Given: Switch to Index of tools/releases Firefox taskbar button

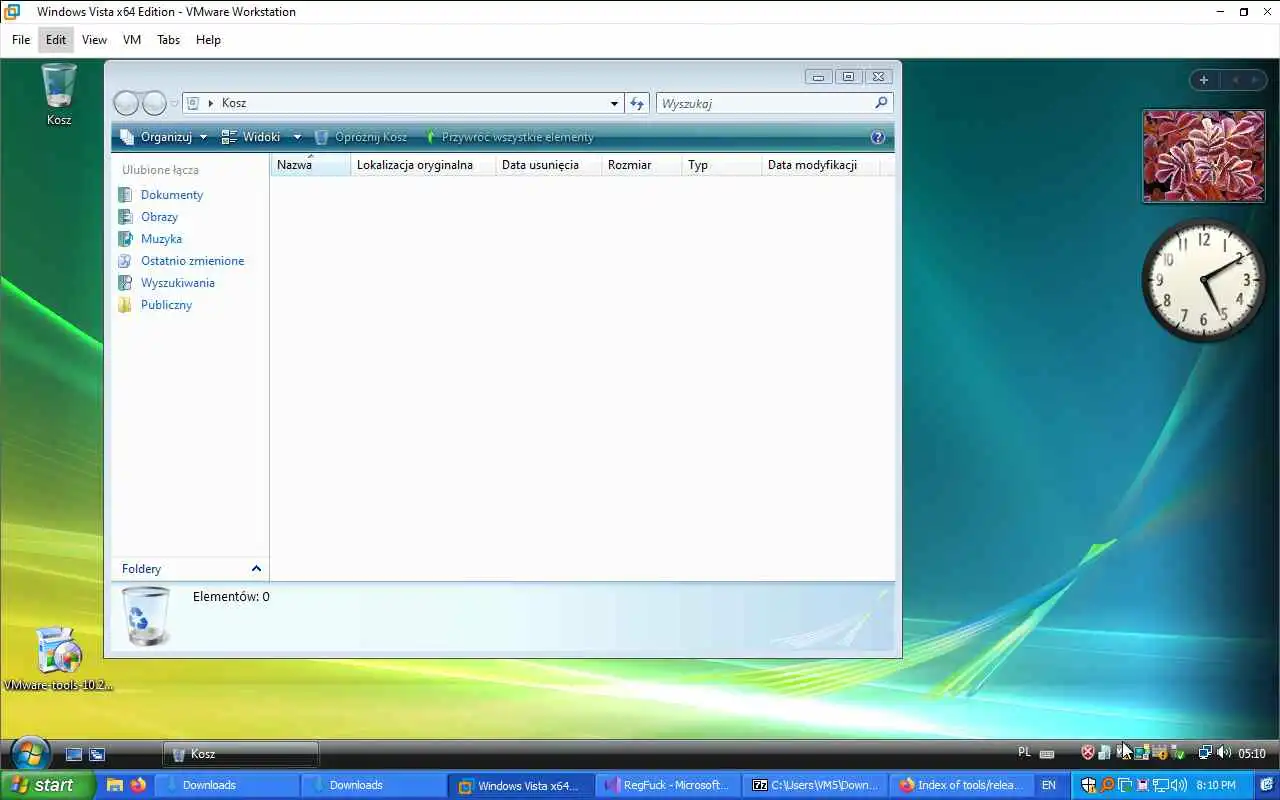Looking at the screenshot, I should (964, 785).
